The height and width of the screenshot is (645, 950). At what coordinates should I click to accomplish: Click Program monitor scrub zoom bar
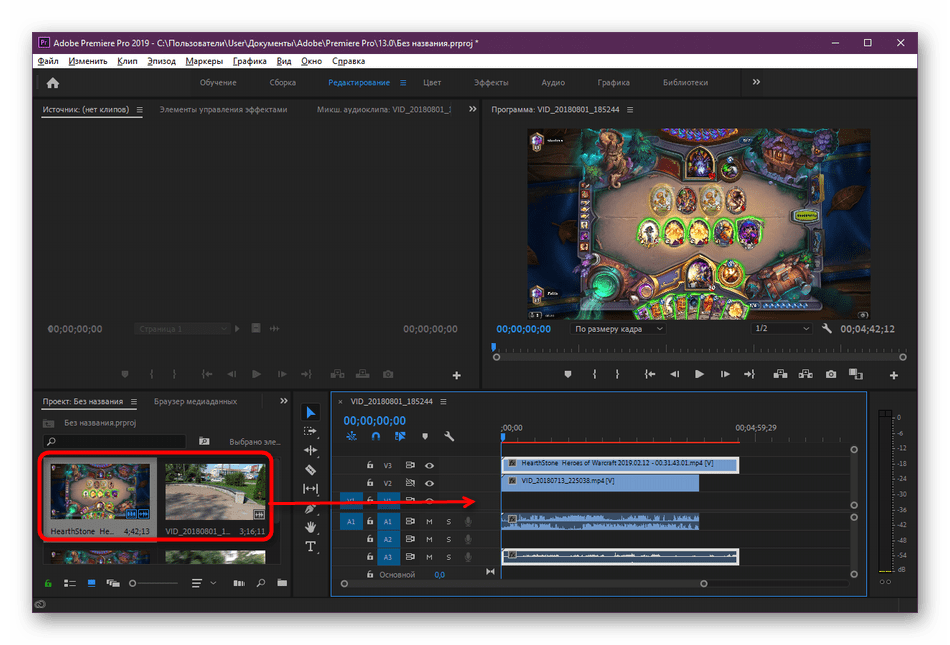[x=699, y=357]
